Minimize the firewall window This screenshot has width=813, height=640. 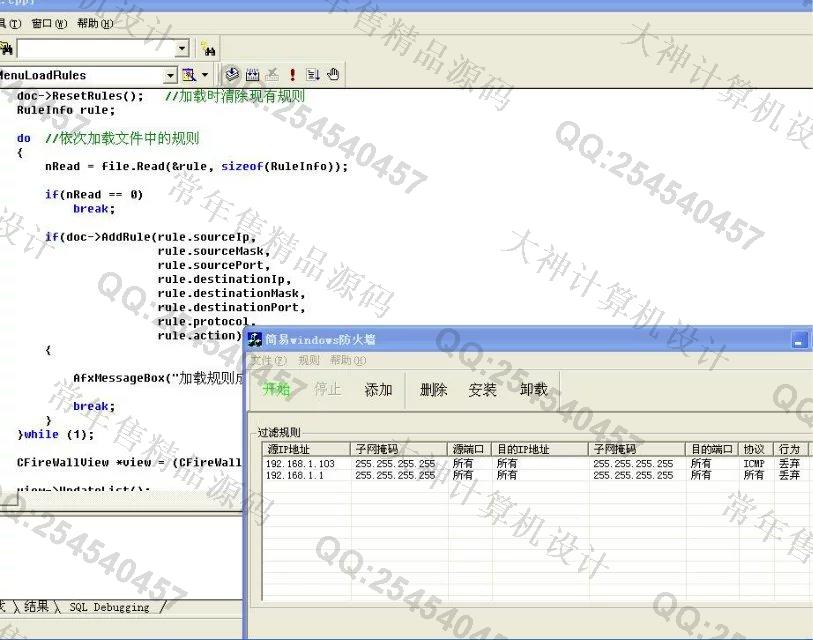pos(799,341)
